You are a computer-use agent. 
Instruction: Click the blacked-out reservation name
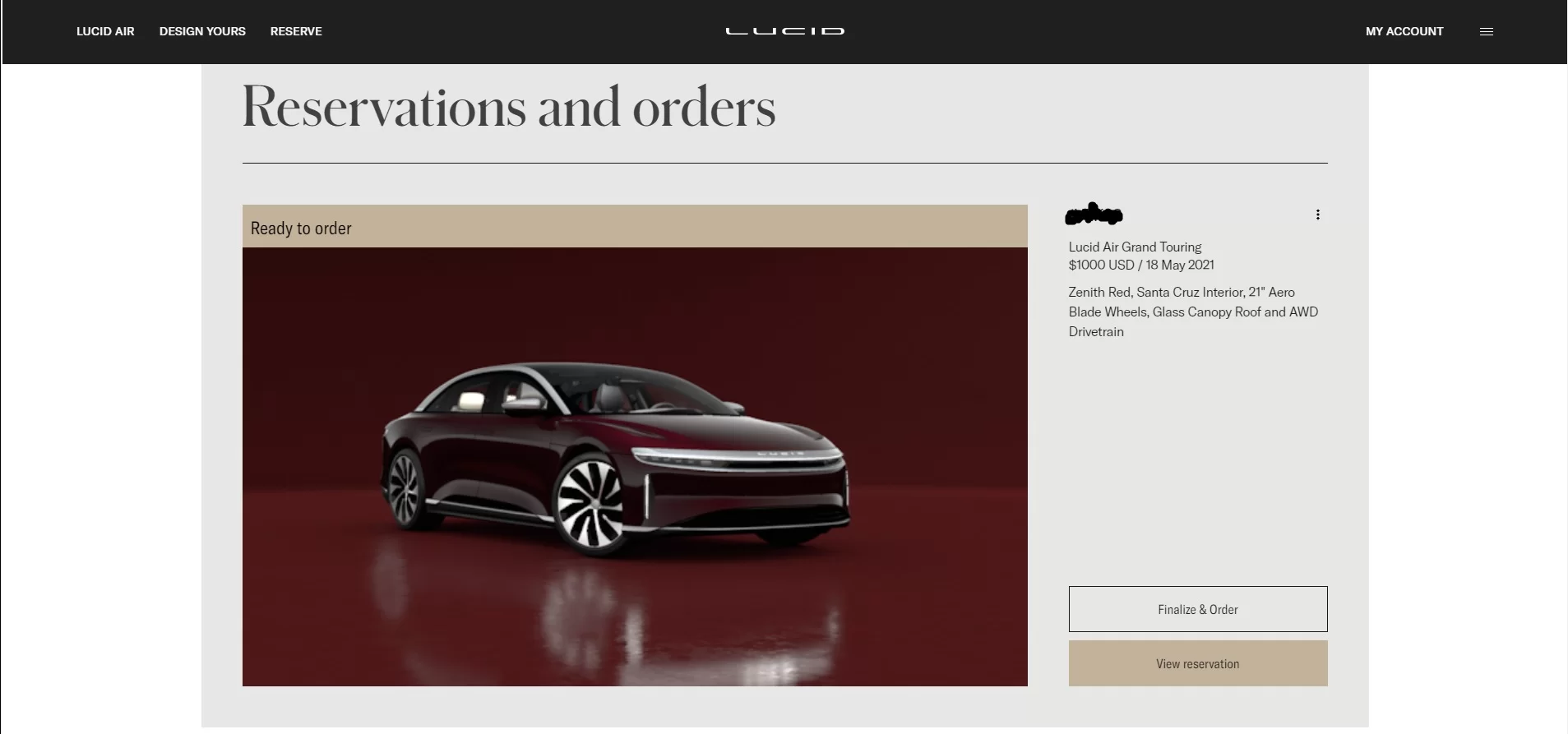coord(1094,215)
